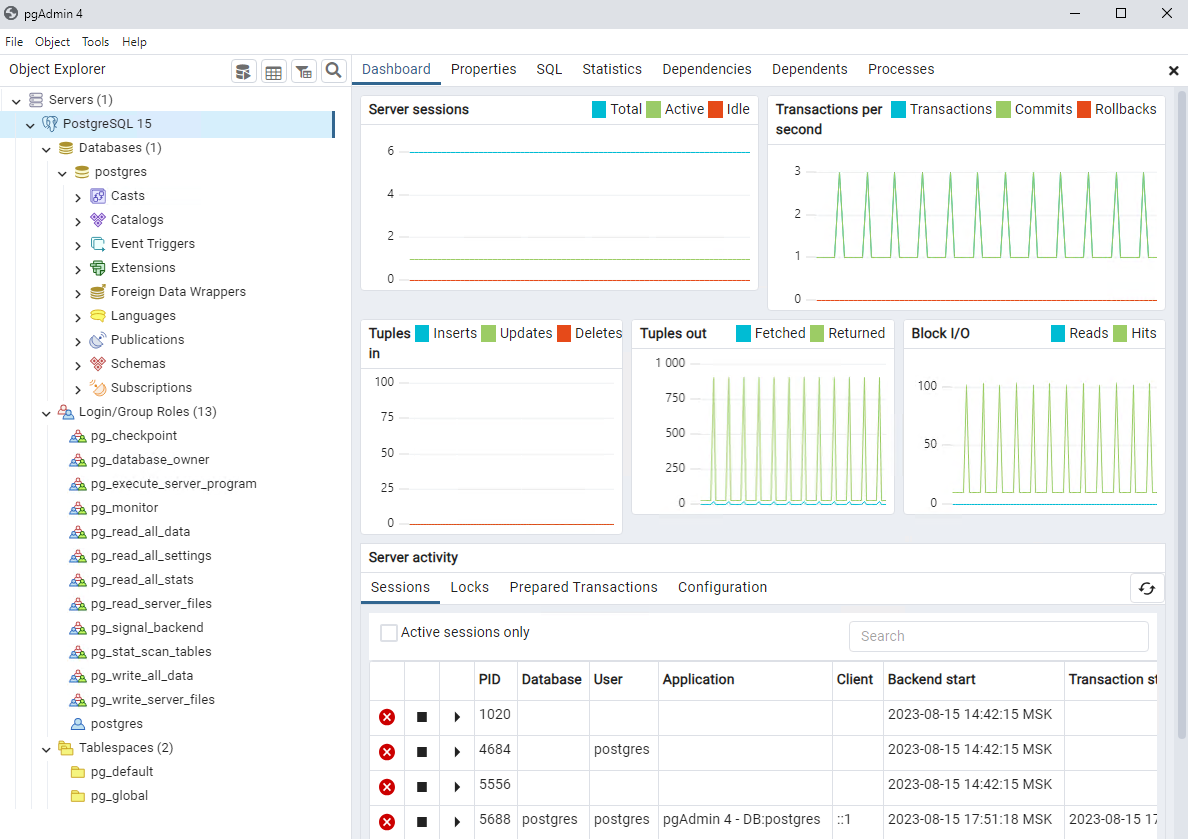
Task: Collapse the Login/Group Roles node
Action: point(46,411)
